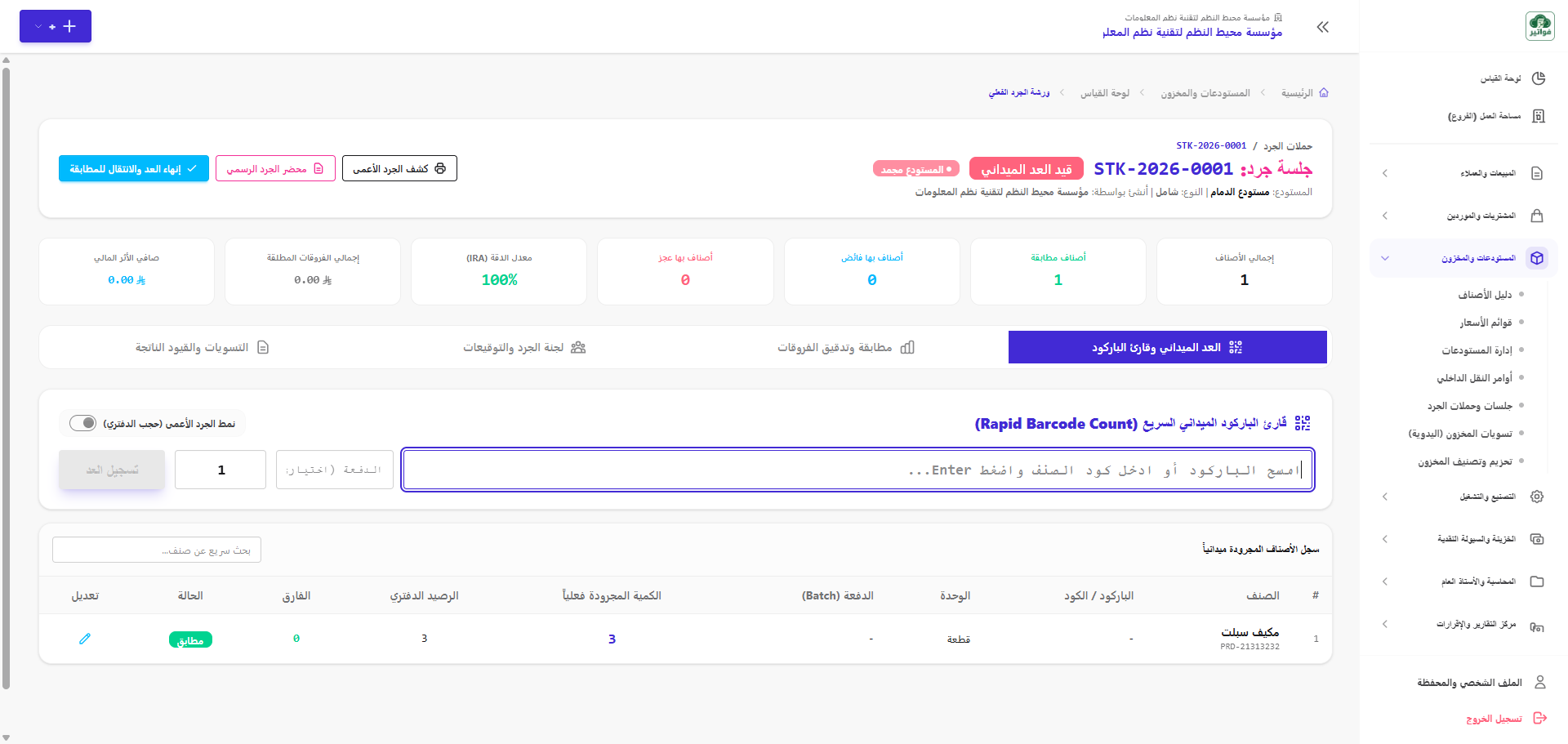Click edit pencil for مكيف سبلت row
Screen dimensions: 1568x744
click(85, 639)
